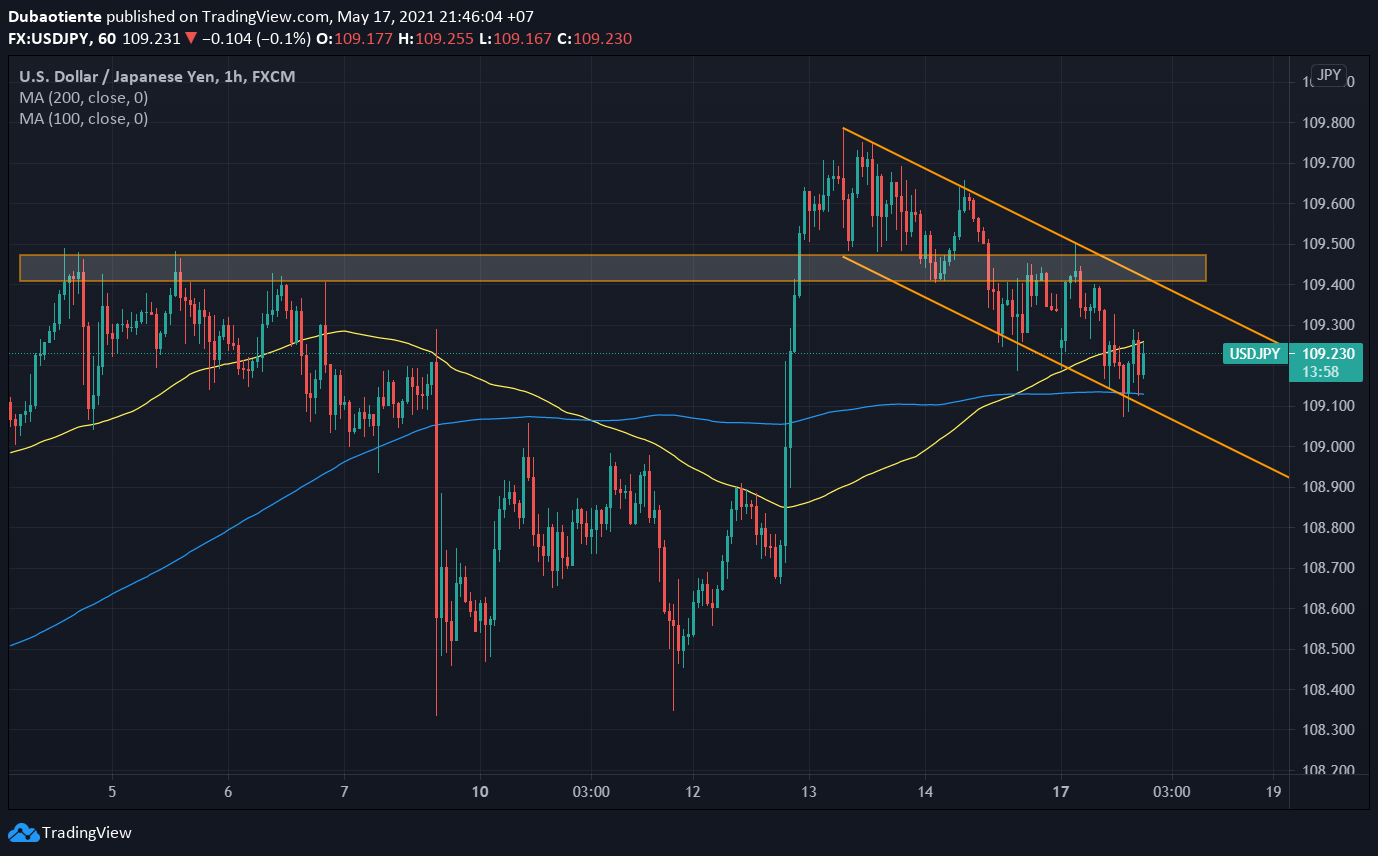The width and height of the screenshot is (1378, 856).
Task: Click the 109.400 price scale label
Action: [1327, 285]
